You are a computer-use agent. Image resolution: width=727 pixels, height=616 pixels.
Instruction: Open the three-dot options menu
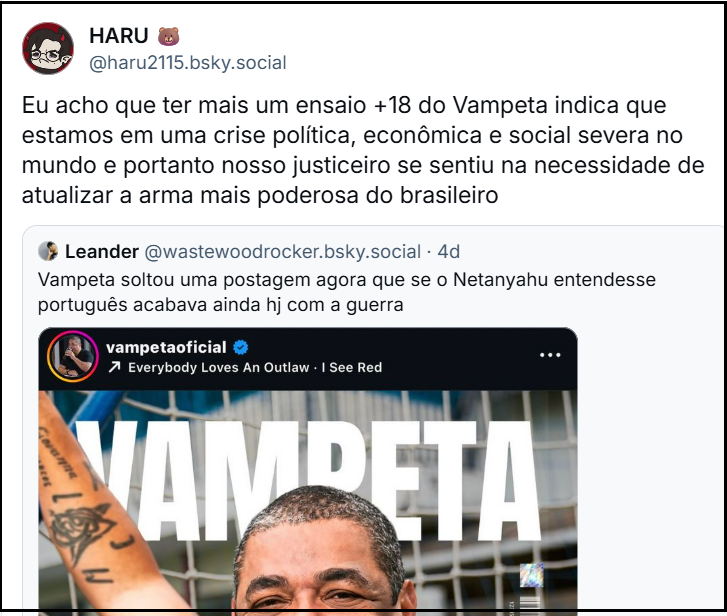[550, 355]
